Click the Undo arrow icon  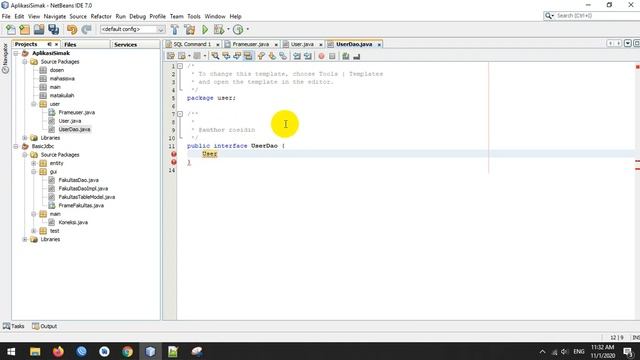click(72, 29)
